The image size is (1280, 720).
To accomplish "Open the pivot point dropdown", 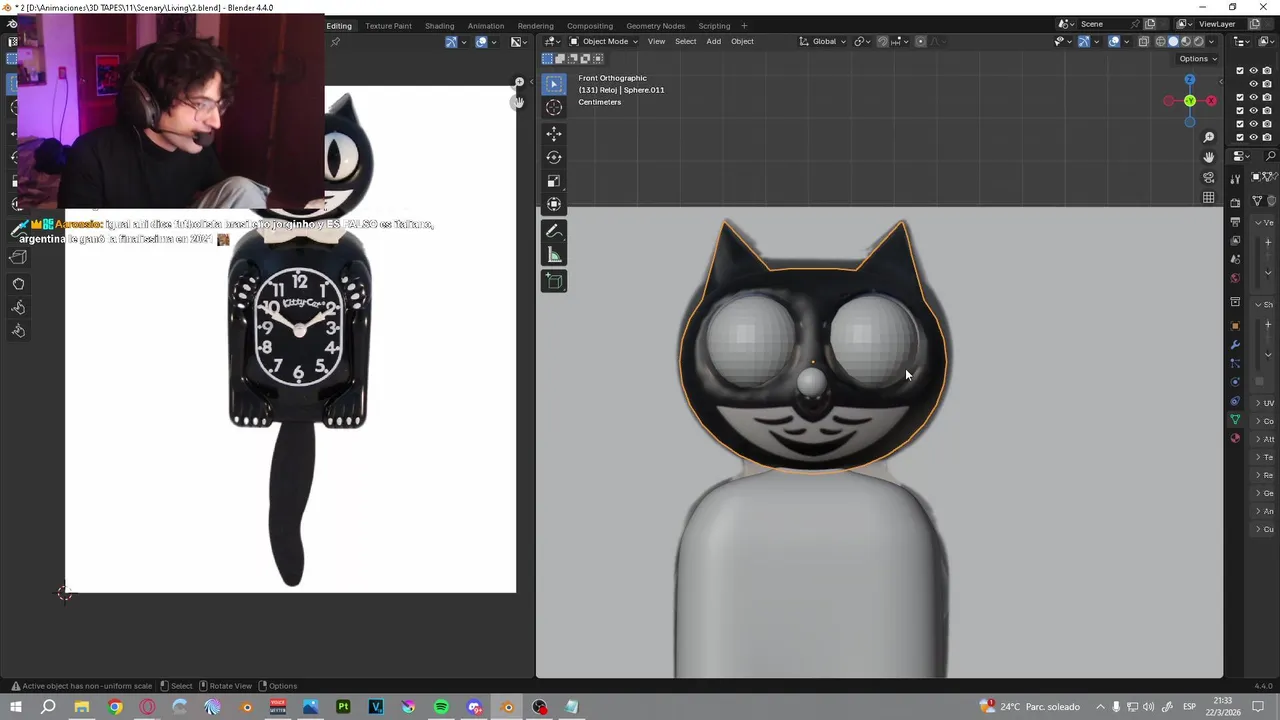I will (862, 41).
